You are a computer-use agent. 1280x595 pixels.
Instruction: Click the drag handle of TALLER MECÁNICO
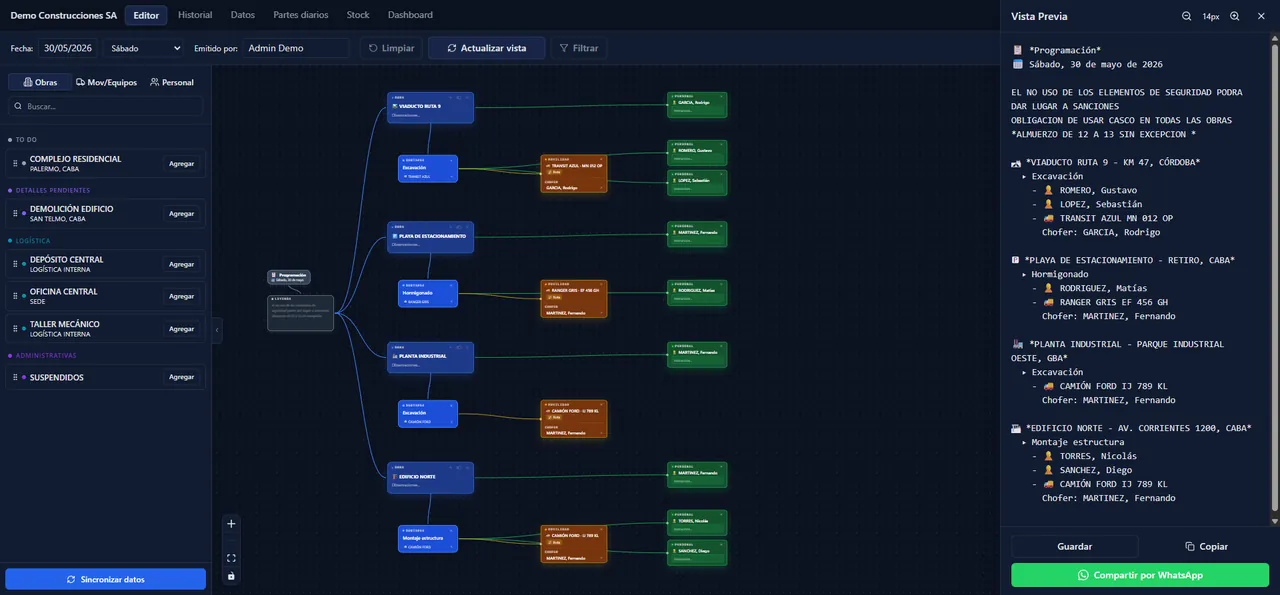16,328
